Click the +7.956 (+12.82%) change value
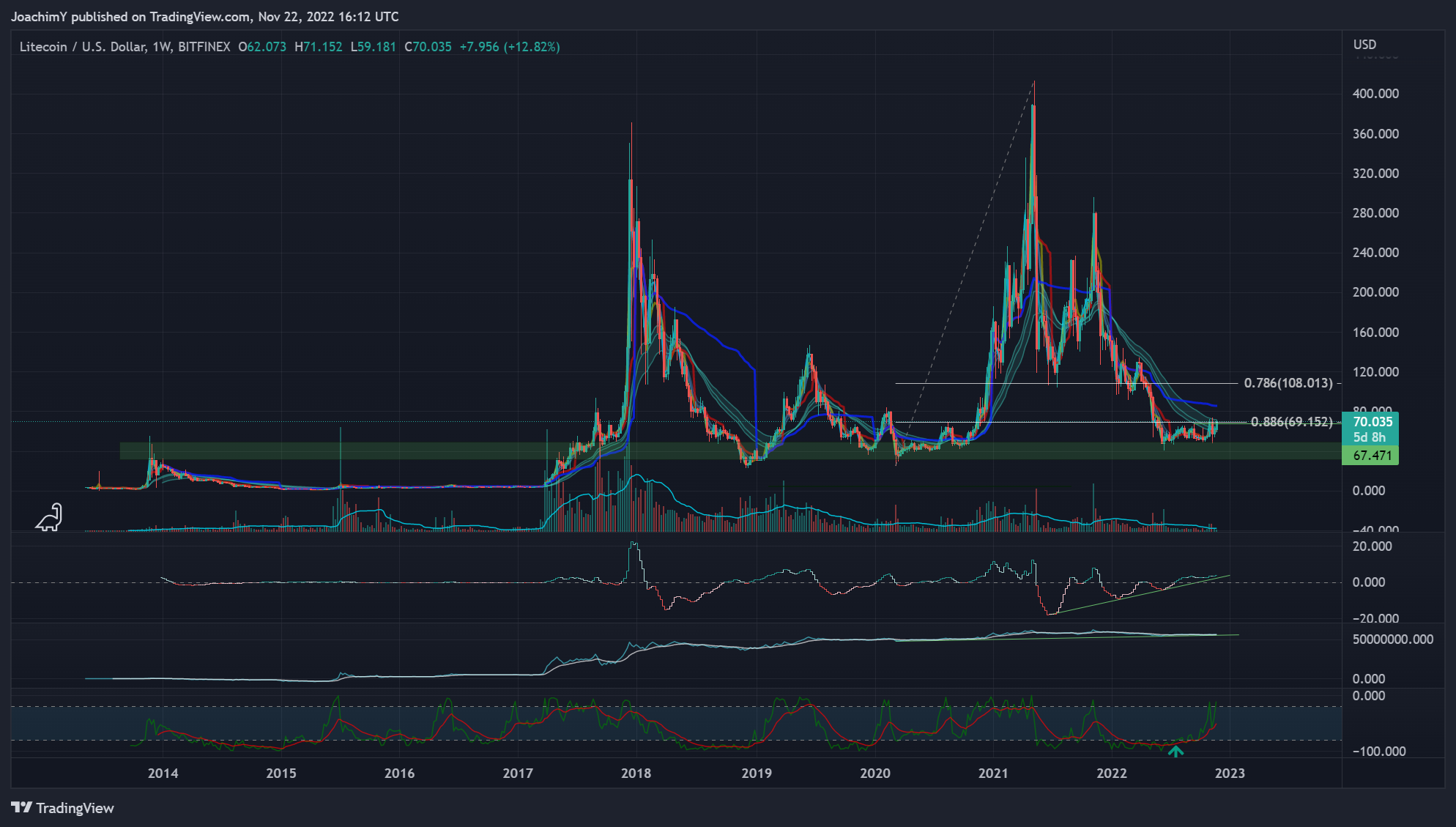1456x827 pixels. click(510, 47)
